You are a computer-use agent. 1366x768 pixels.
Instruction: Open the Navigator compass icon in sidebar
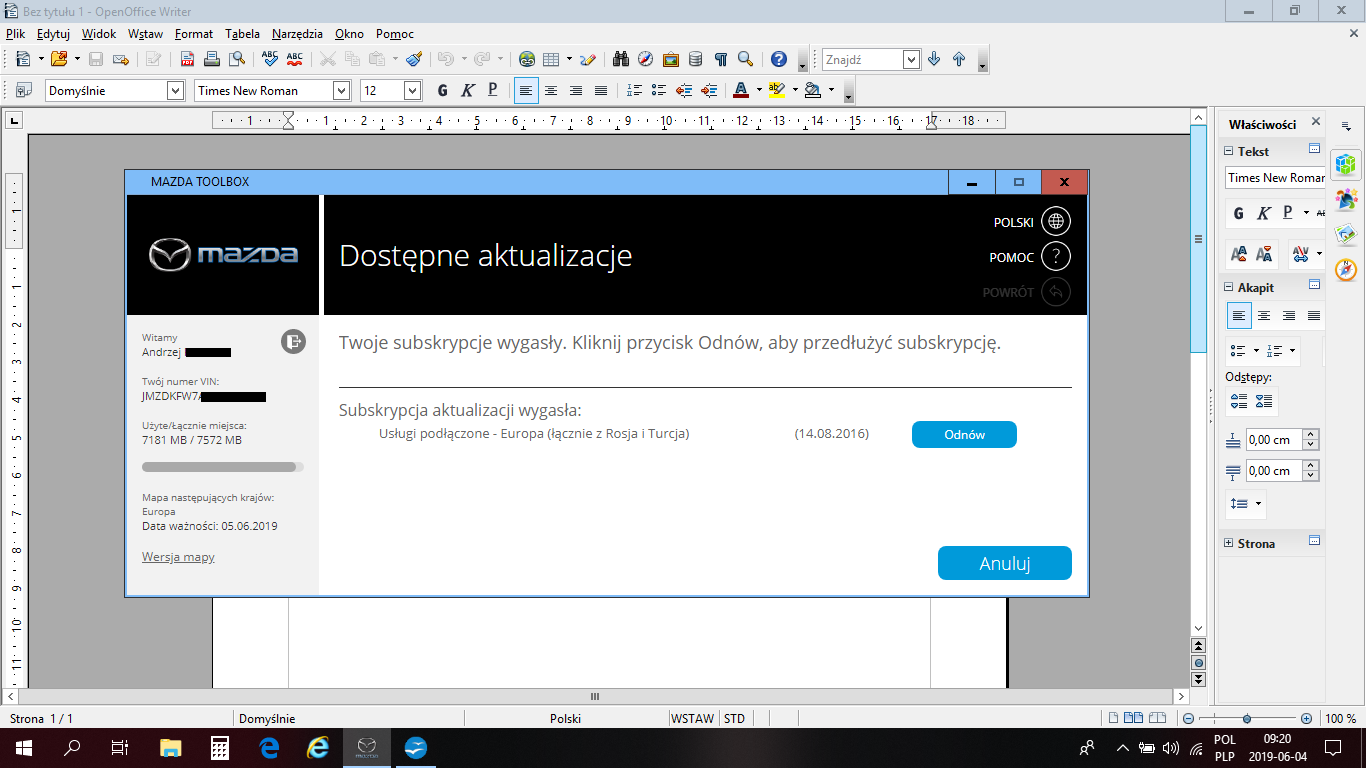1346,270
